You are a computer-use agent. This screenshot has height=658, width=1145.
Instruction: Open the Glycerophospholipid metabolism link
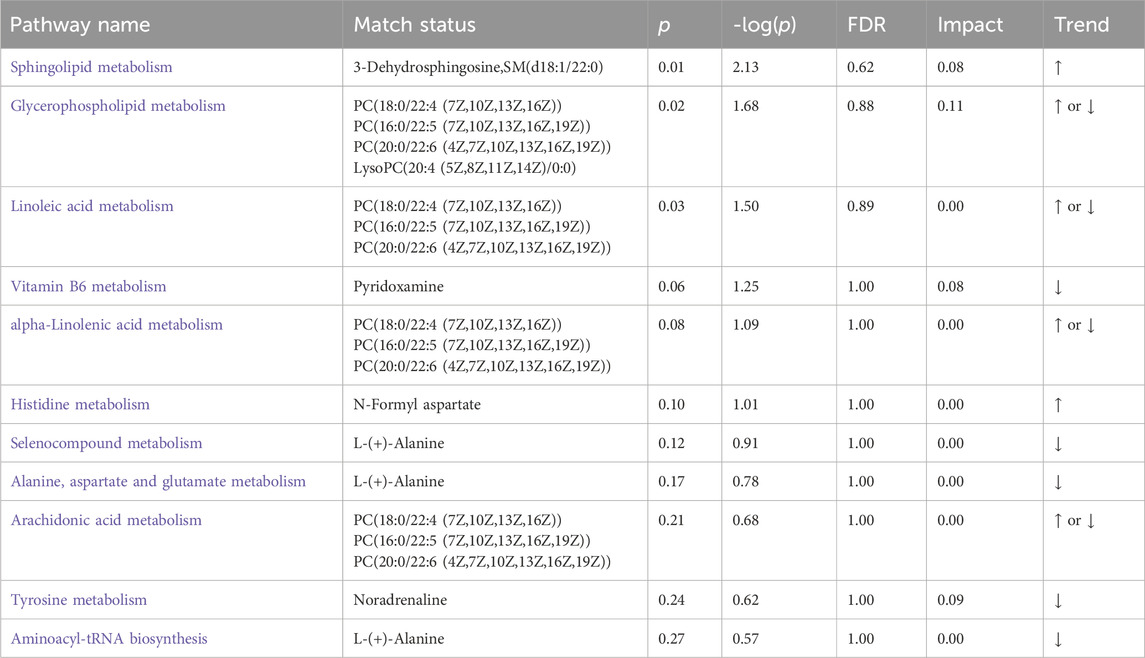[118, 106]
